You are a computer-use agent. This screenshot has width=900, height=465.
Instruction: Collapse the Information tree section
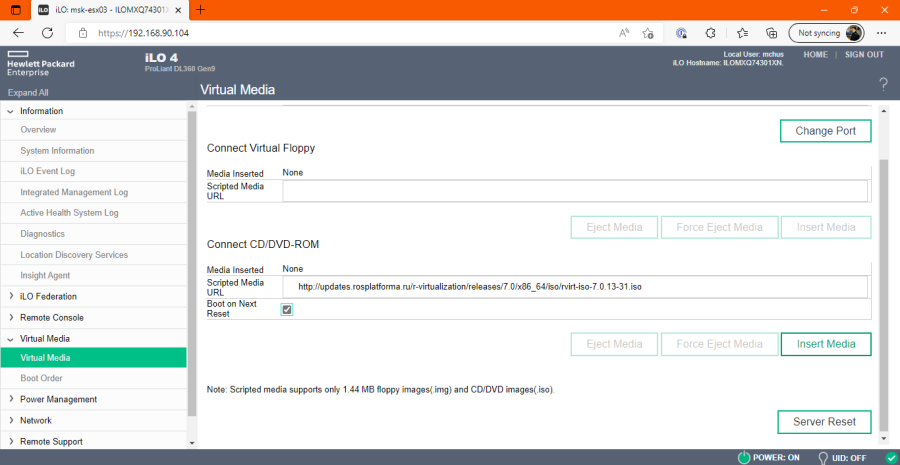pos(11,111)
